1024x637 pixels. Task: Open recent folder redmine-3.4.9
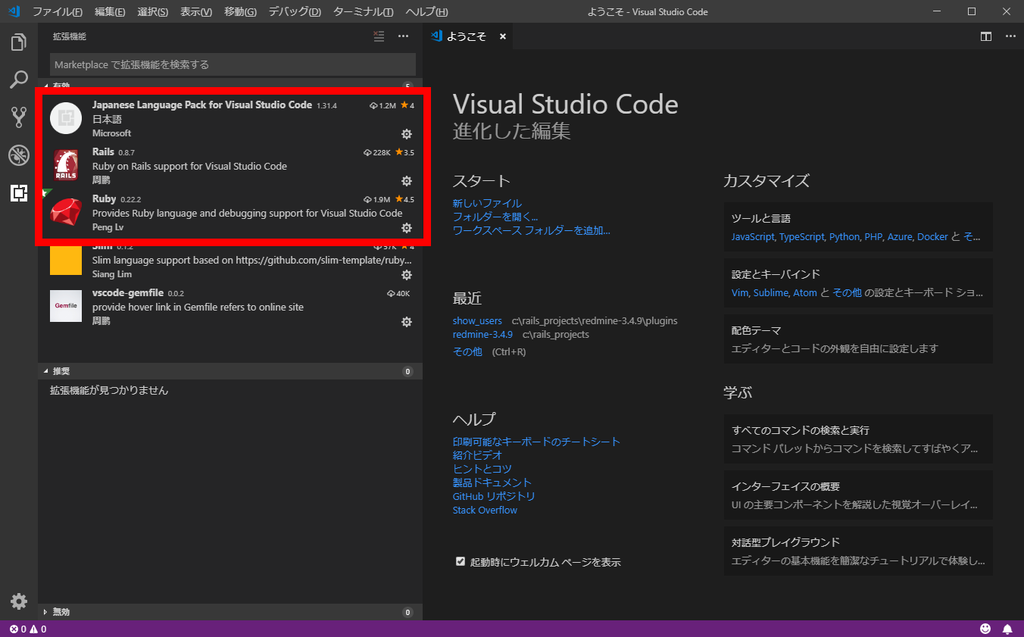483,335
